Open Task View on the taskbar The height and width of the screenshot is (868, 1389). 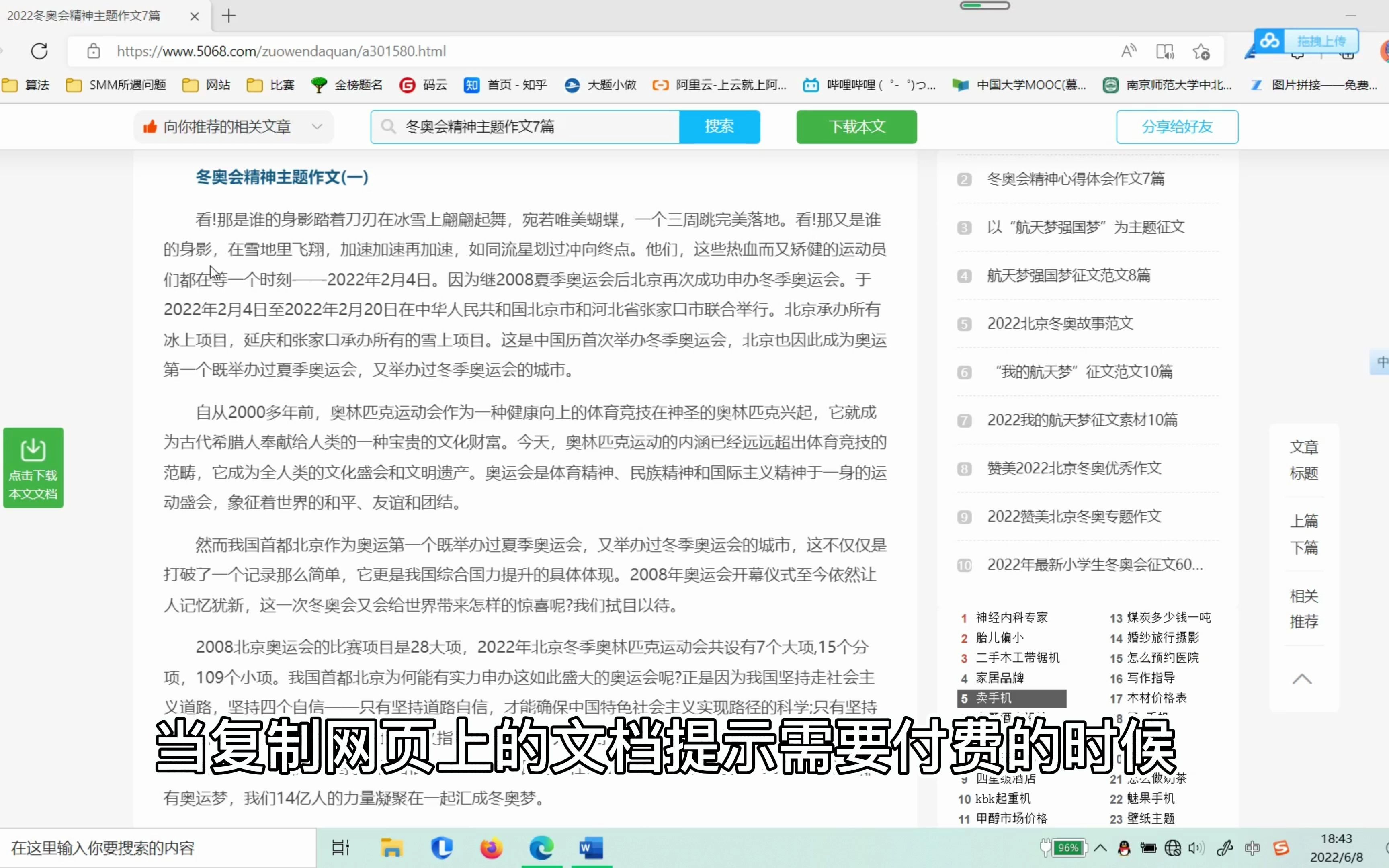(341, 848)
